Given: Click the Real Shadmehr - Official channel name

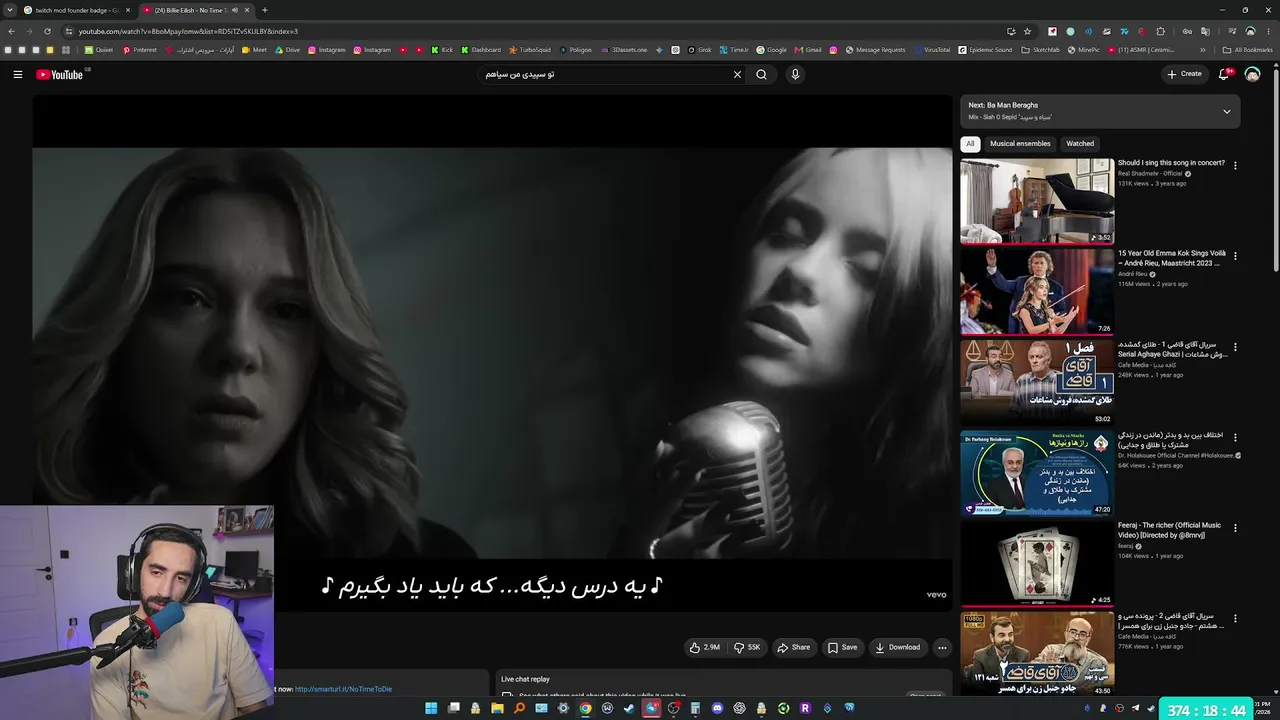Looking at the screenshot, I should click(1150, 174).
